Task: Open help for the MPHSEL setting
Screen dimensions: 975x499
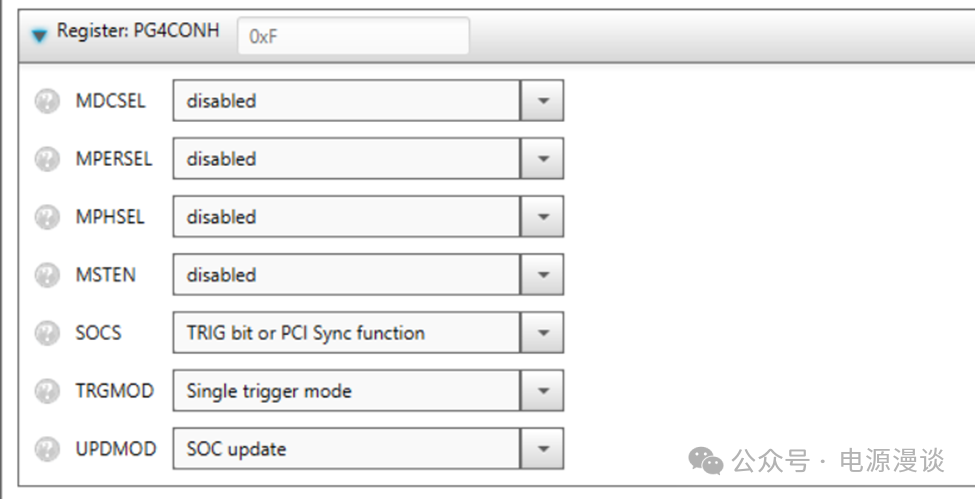Action: point(47,217)
